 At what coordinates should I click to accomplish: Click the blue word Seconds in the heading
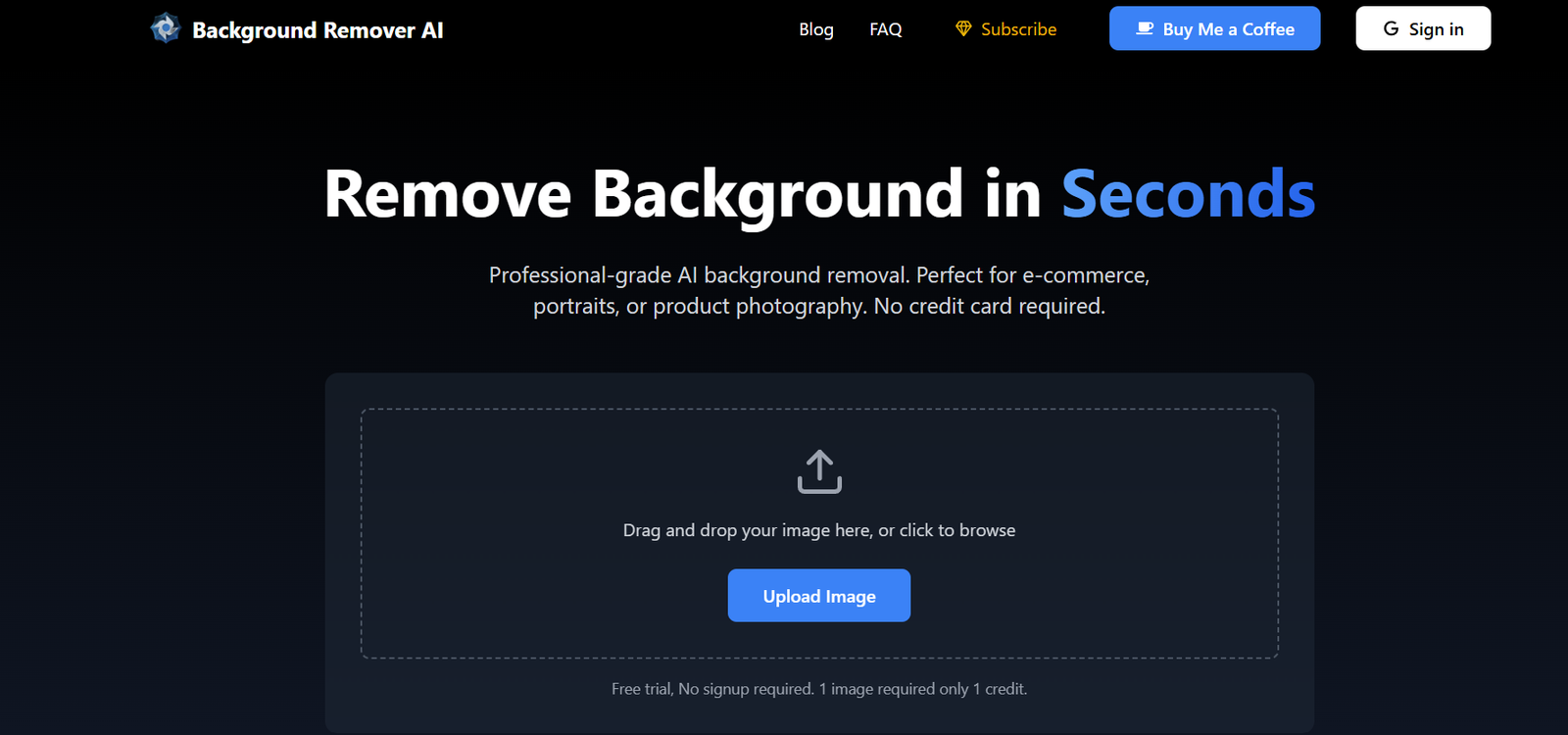[x=1188, y=194]
